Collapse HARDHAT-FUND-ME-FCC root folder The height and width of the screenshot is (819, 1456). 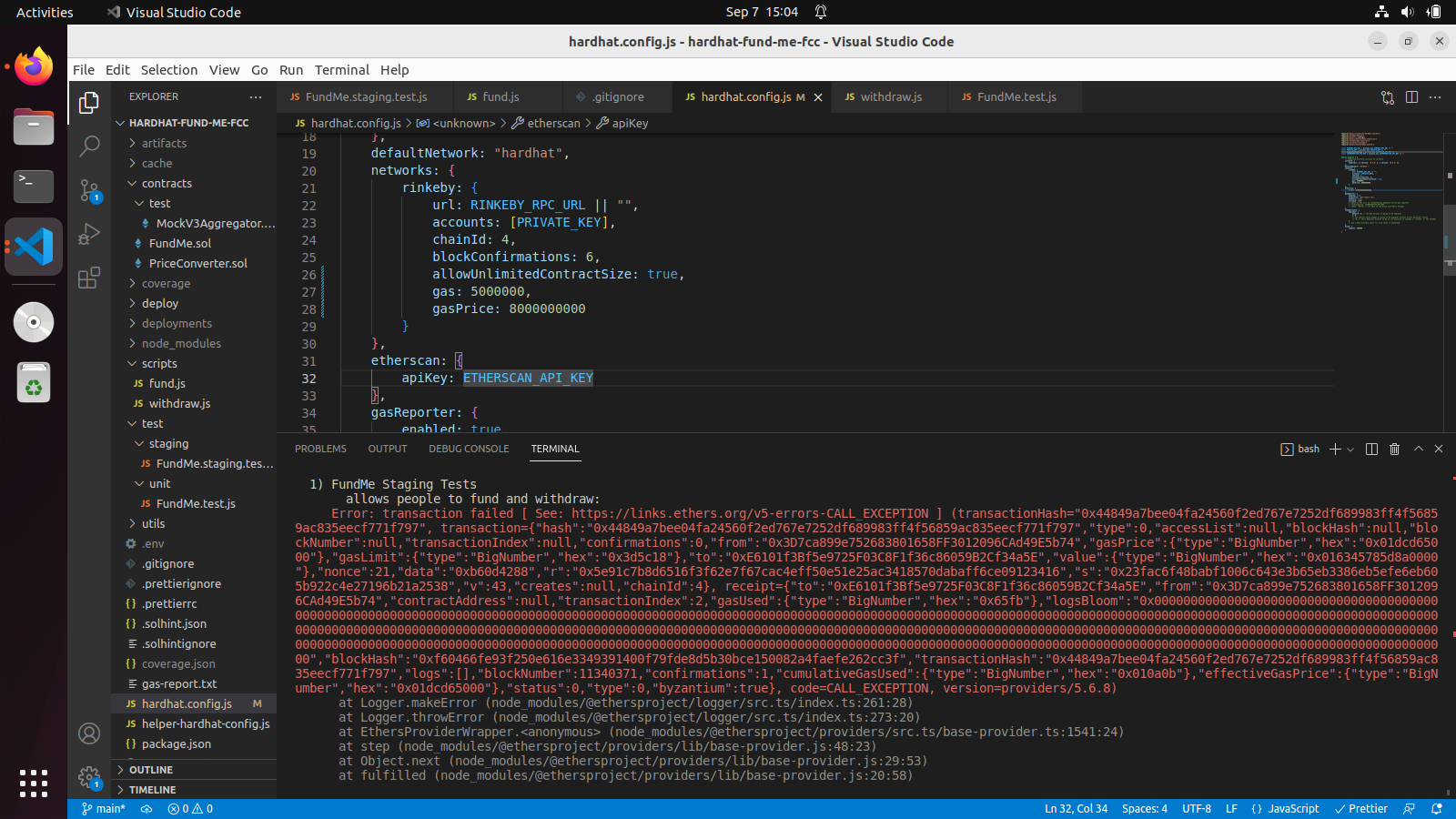point(194,123)
